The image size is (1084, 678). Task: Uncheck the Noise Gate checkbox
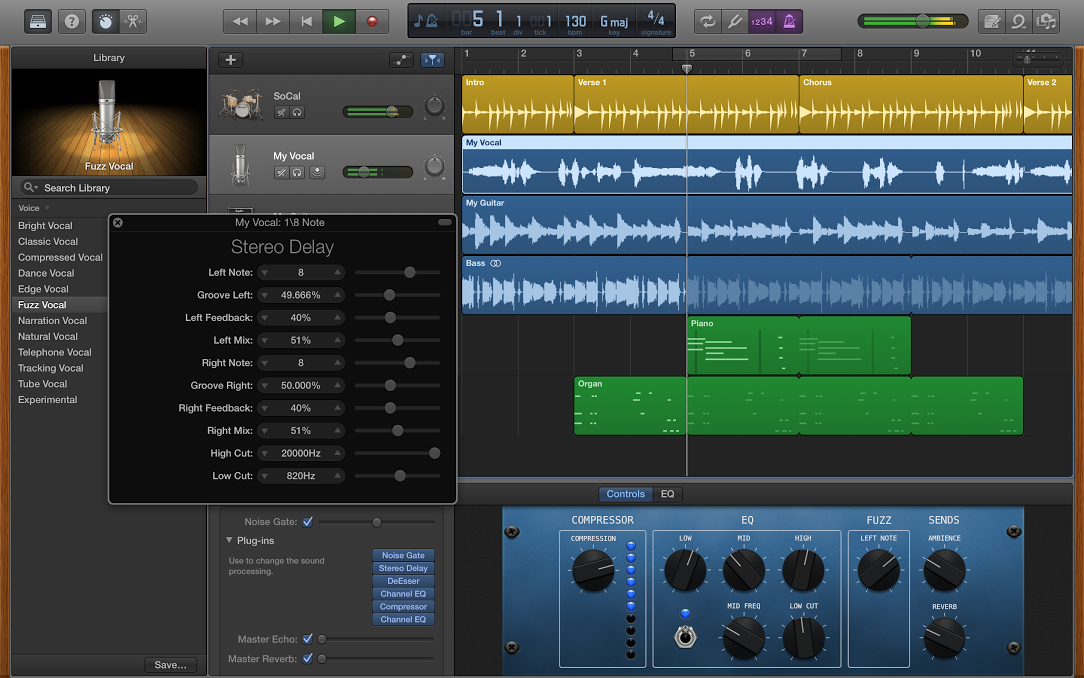pos(308,522)
